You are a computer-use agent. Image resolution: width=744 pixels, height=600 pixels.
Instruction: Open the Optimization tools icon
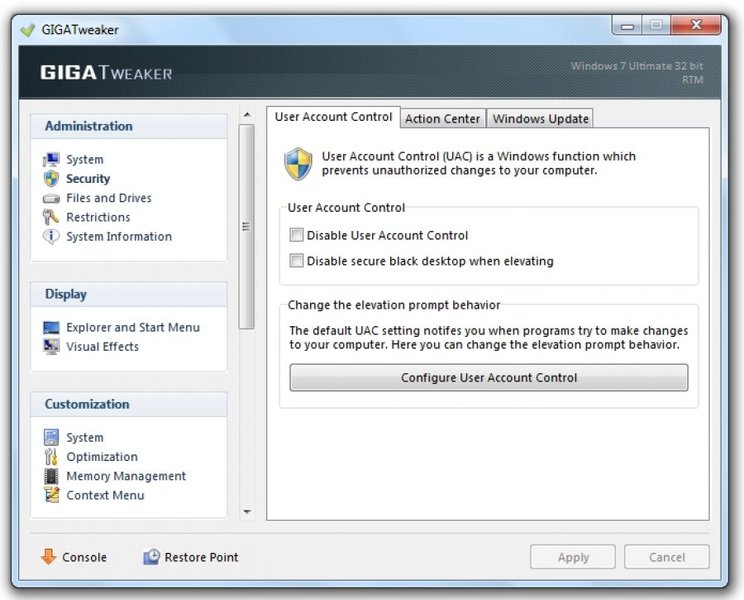coord(51,457)
